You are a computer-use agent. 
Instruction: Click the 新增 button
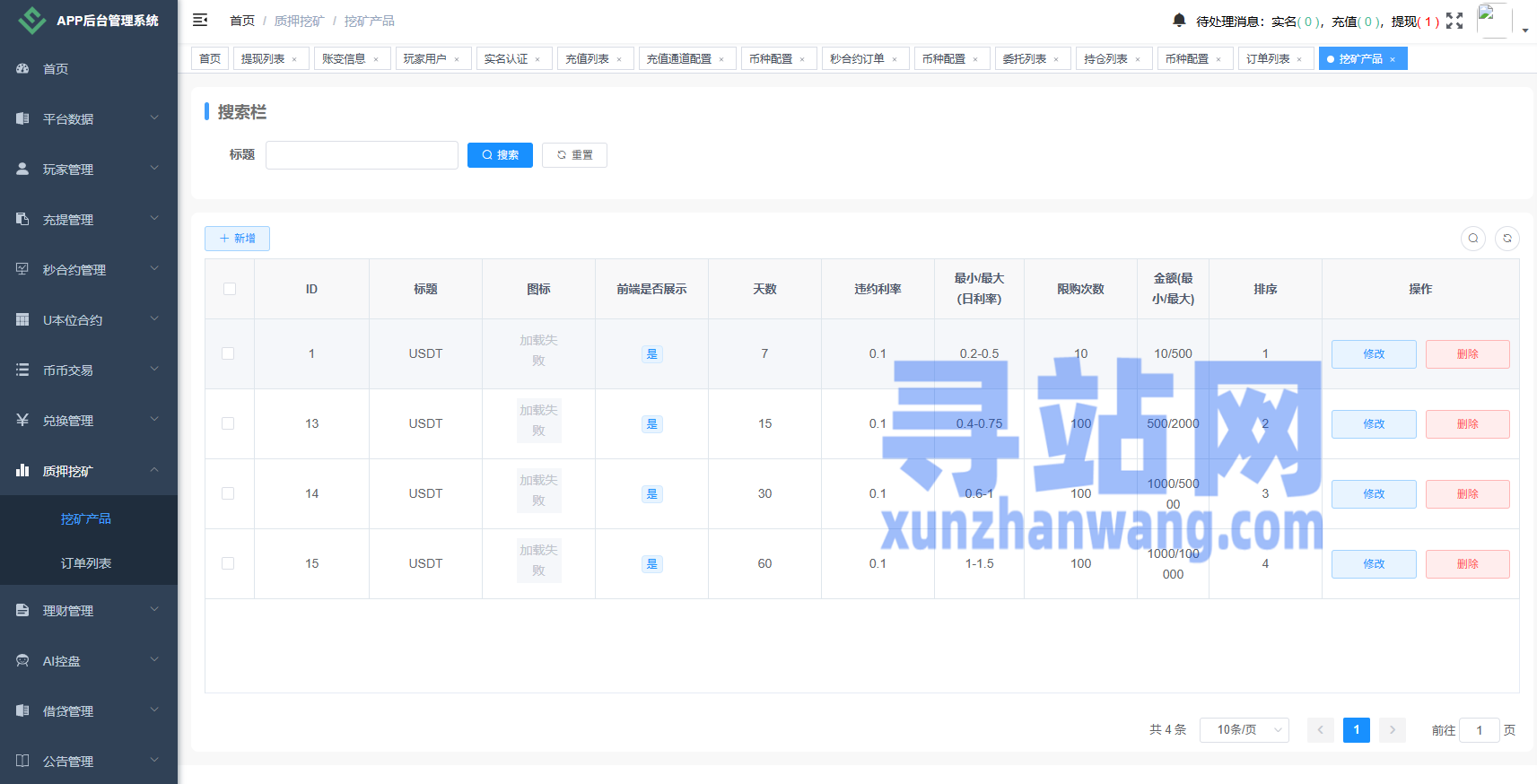click(237, 239)
